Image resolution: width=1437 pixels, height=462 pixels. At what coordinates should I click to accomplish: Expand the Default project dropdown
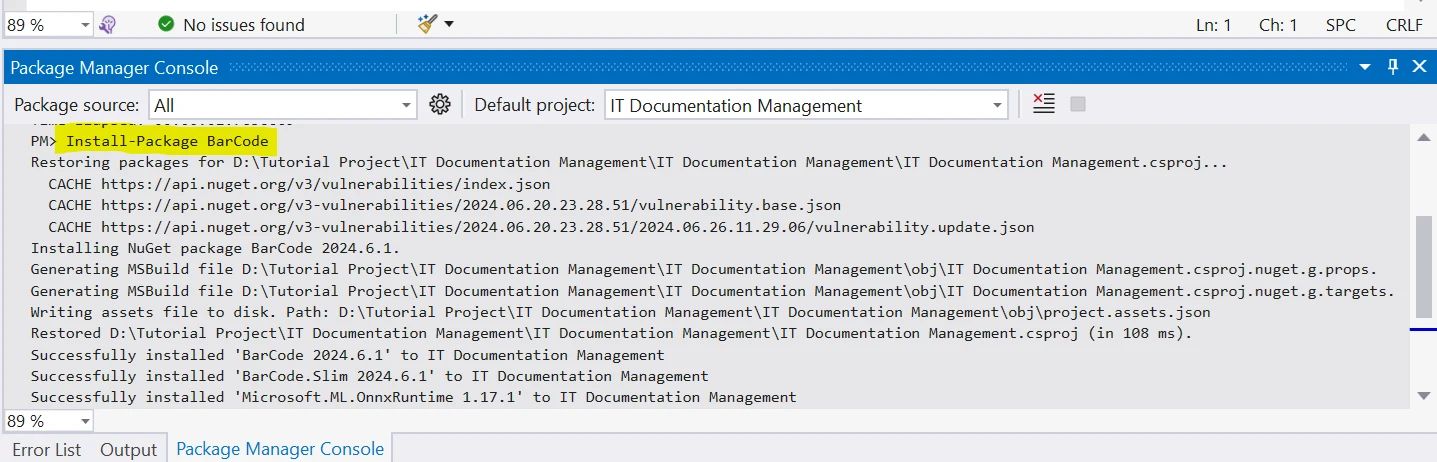(997, 105)
